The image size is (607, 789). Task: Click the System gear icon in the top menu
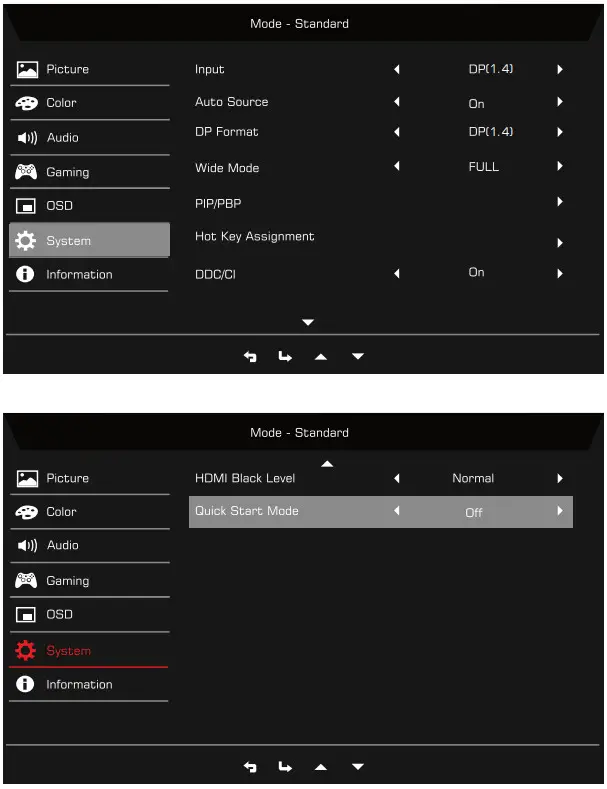click(x=26, y=241)
